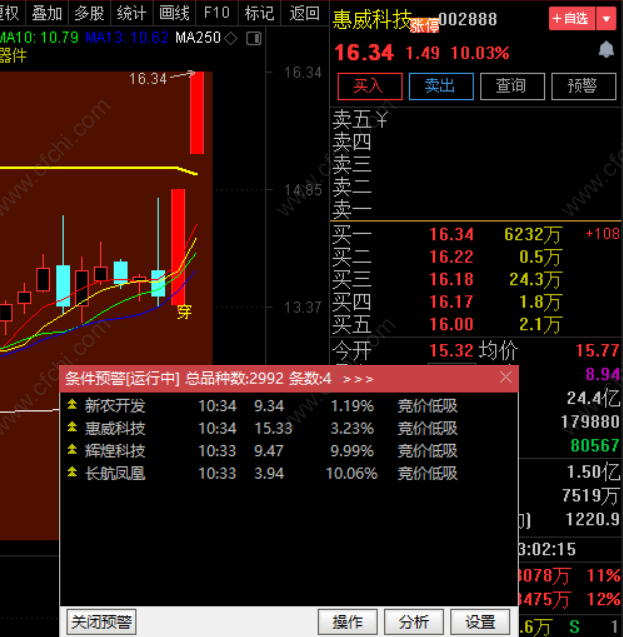Select the 叠加 overlay toolbar item

(47, 13)
